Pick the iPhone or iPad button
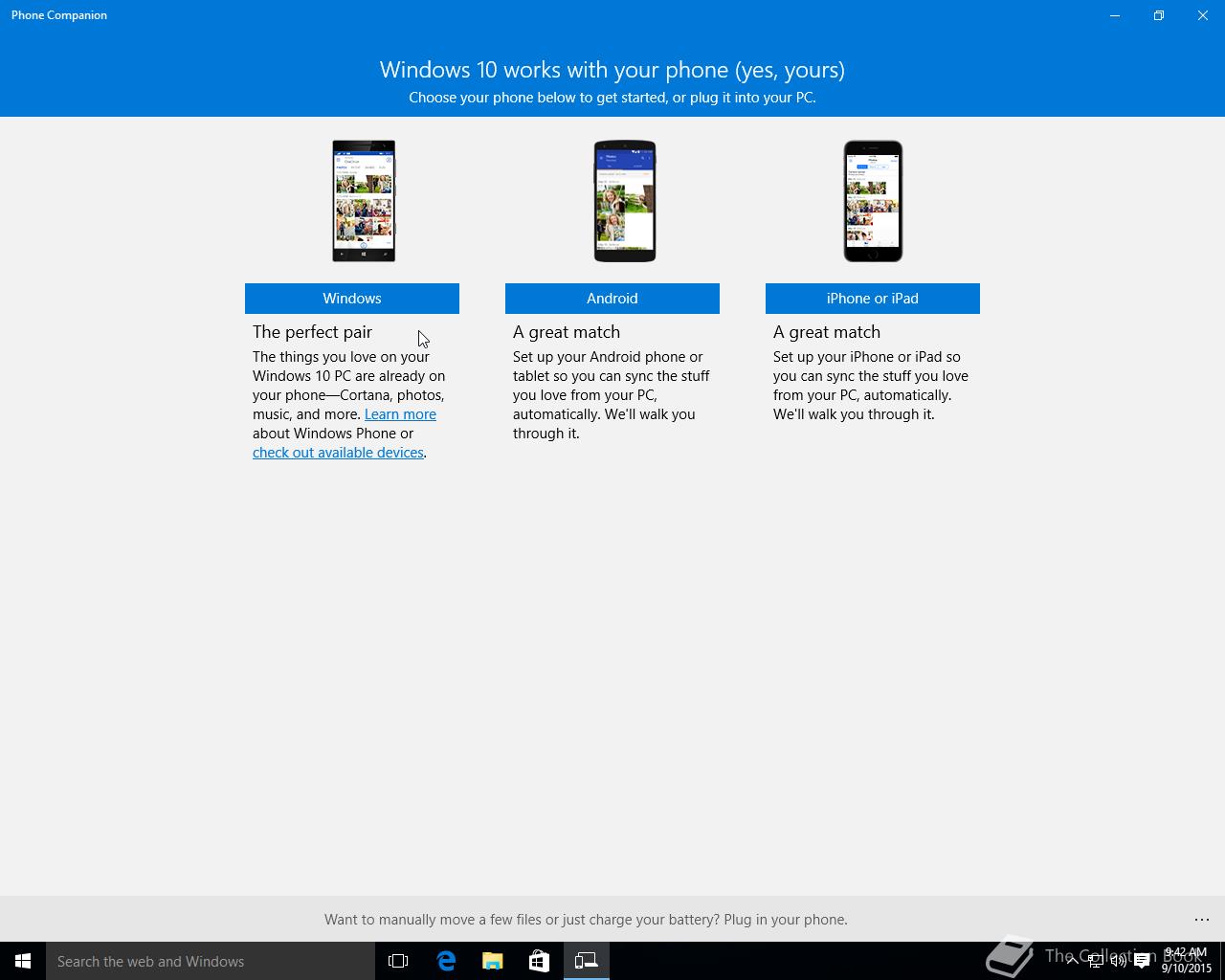The height and width of the screenshot is (980, 1225). (873, 298)
